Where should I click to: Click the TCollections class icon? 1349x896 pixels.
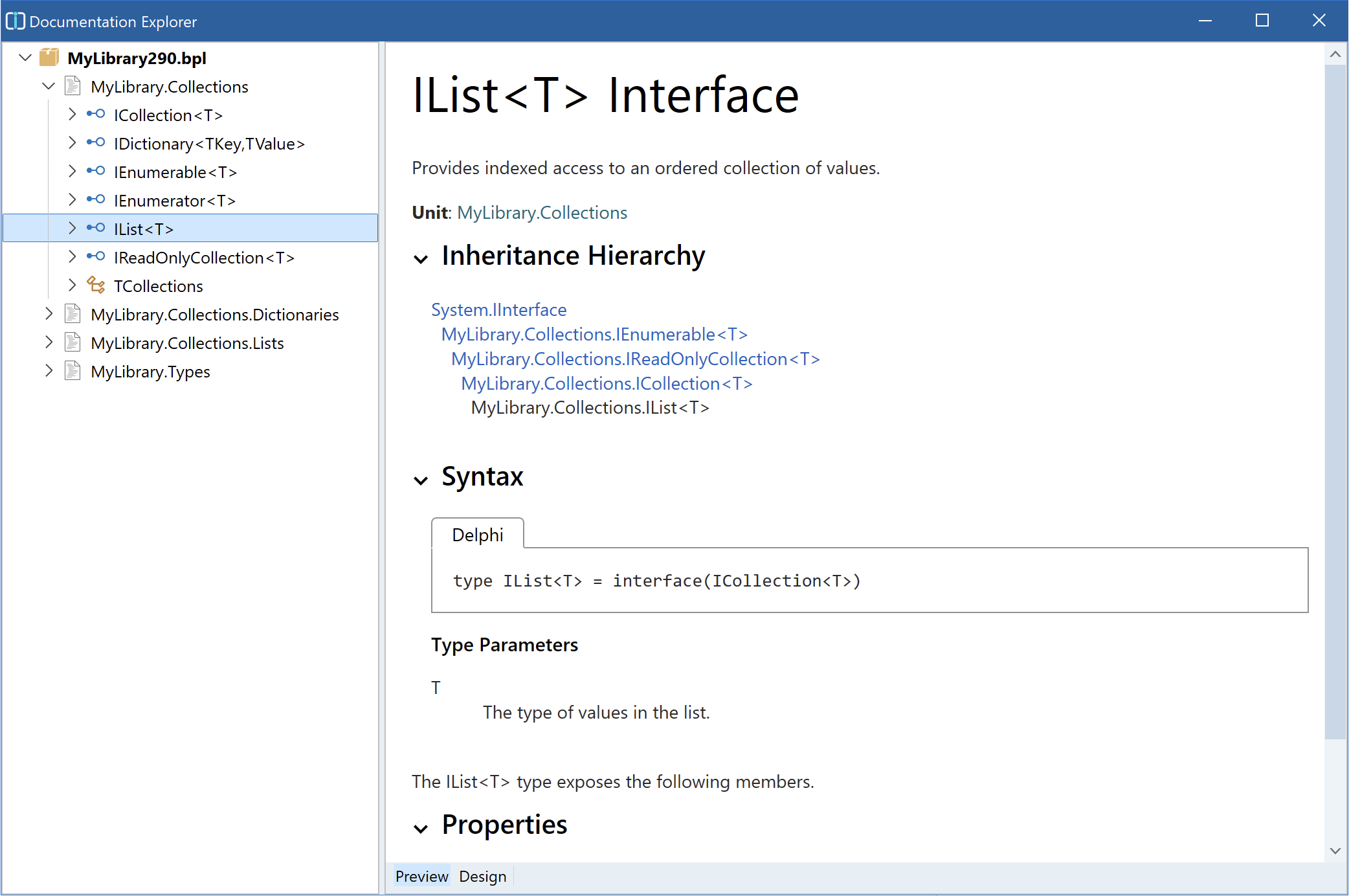point(96,286)
